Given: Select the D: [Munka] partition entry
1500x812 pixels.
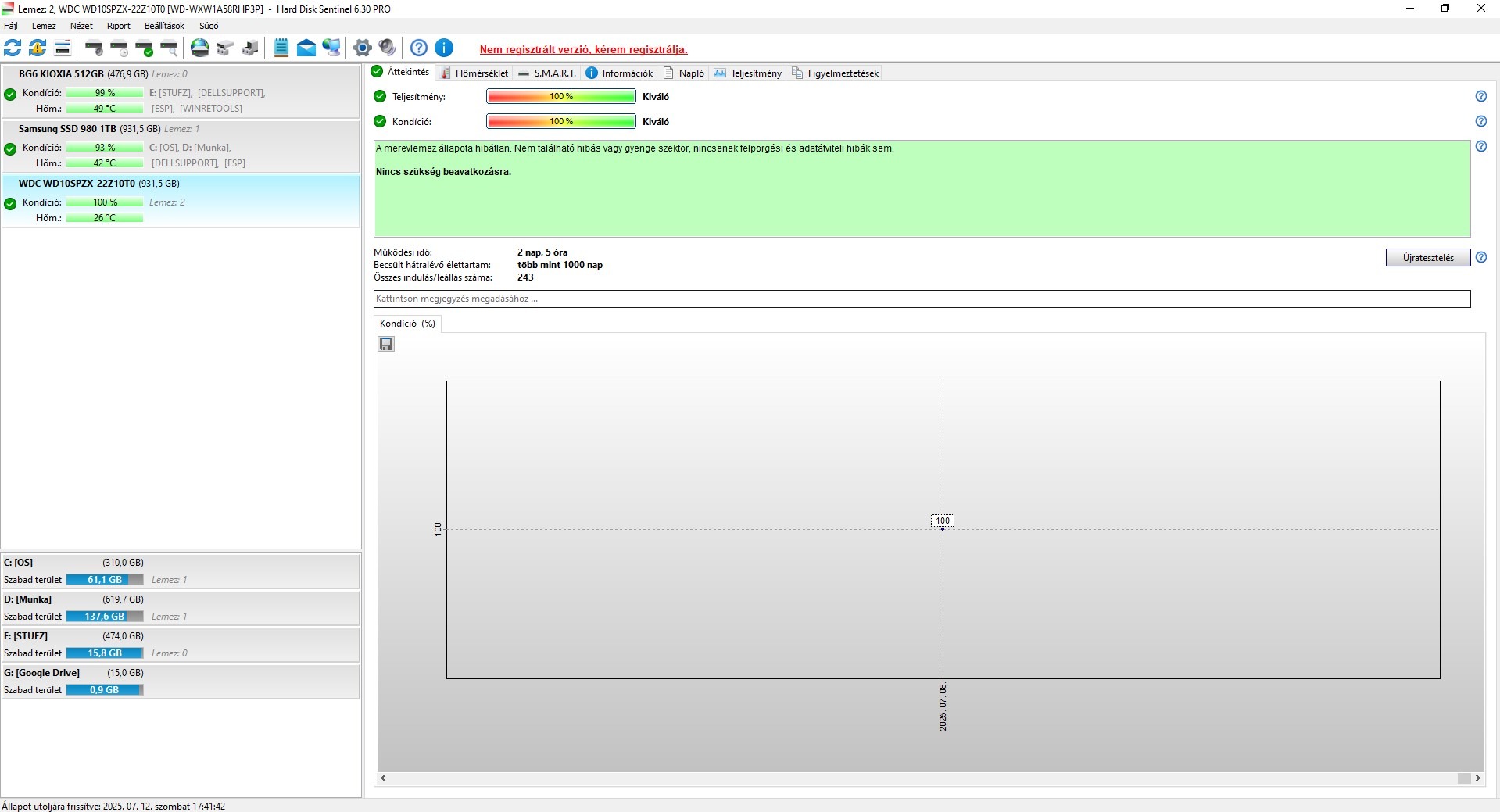Looking at the screenshot, I should click(x=181, y=608).
